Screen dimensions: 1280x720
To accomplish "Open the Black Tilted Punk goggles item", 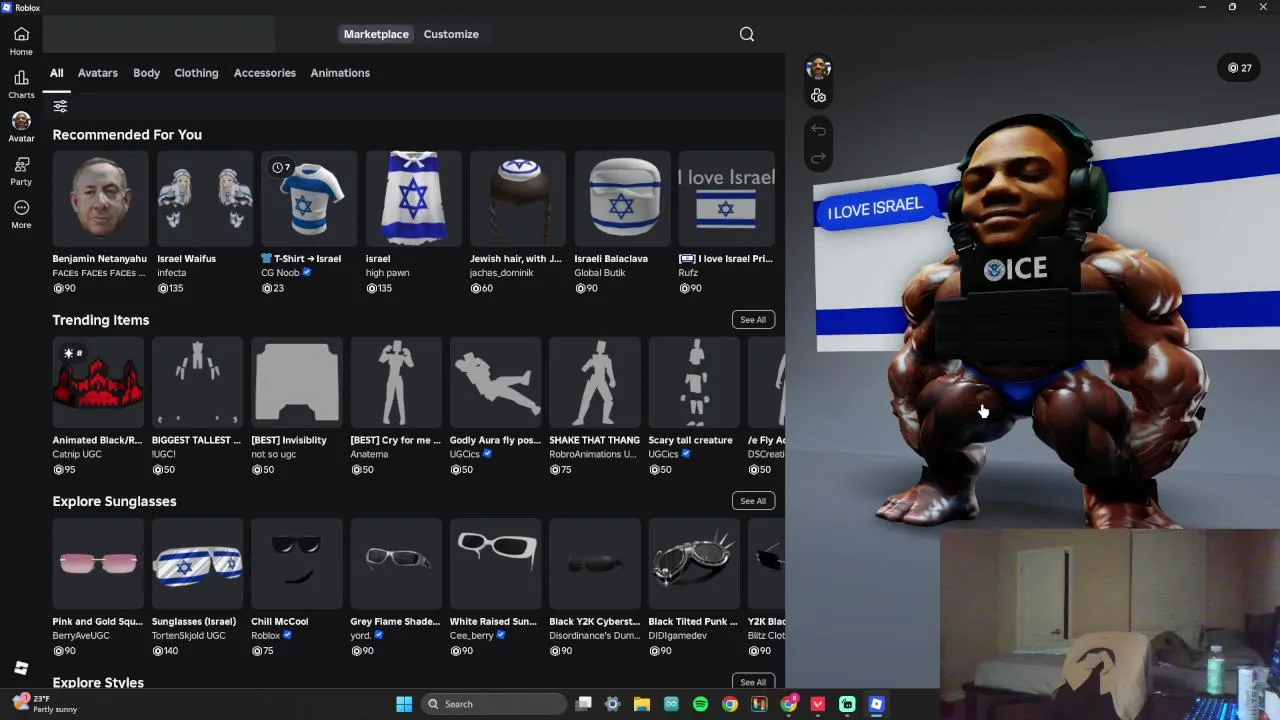I will [x=694, y=563].
